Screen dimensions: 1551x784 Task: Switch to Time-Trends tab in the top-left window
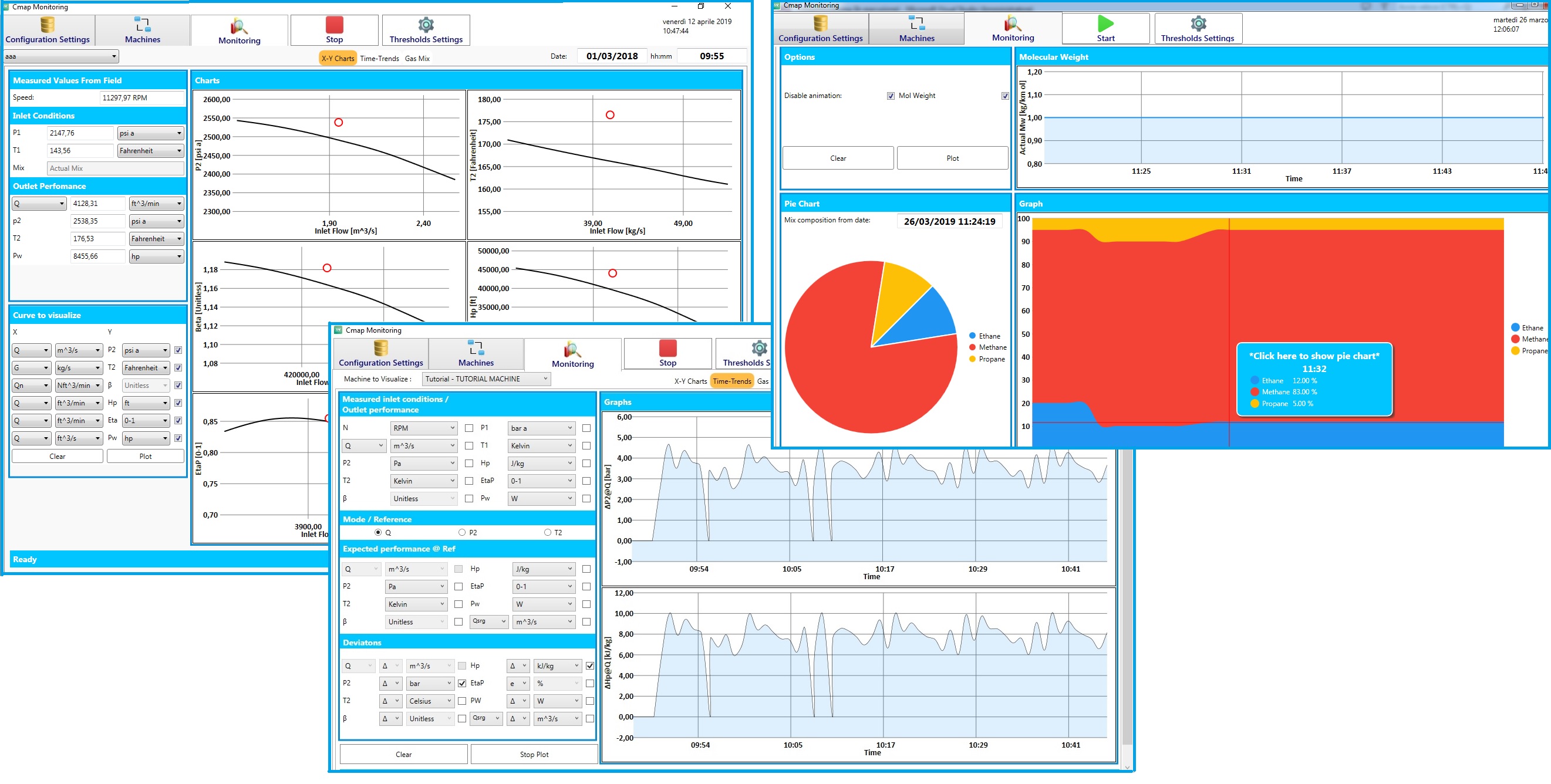pyautogui.click(x=379, y=58)
